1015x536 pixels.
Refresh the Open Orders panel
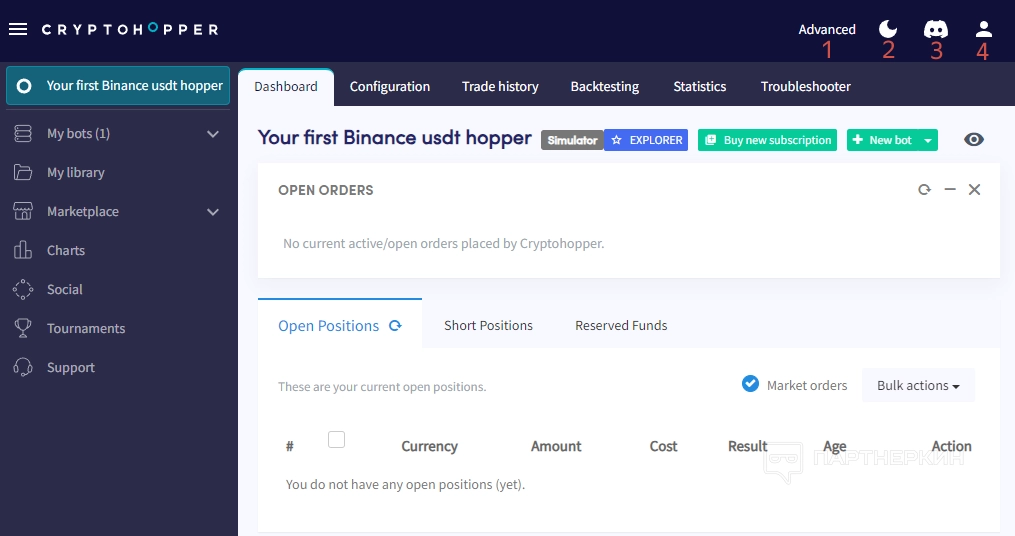(924, 190)
